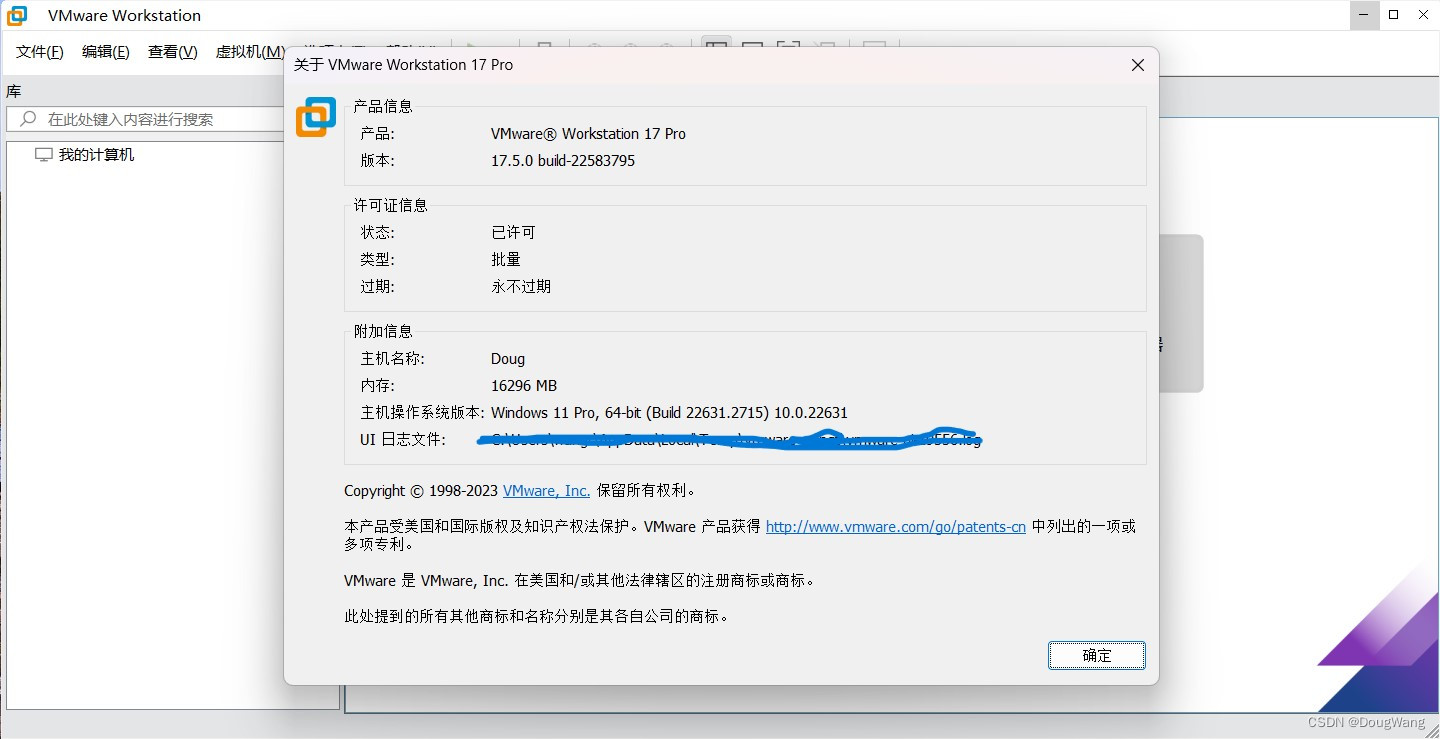Click the VMware Workstation title bar logo
The height and width of the screenshot is (739, 1440).
pos(17,16)
